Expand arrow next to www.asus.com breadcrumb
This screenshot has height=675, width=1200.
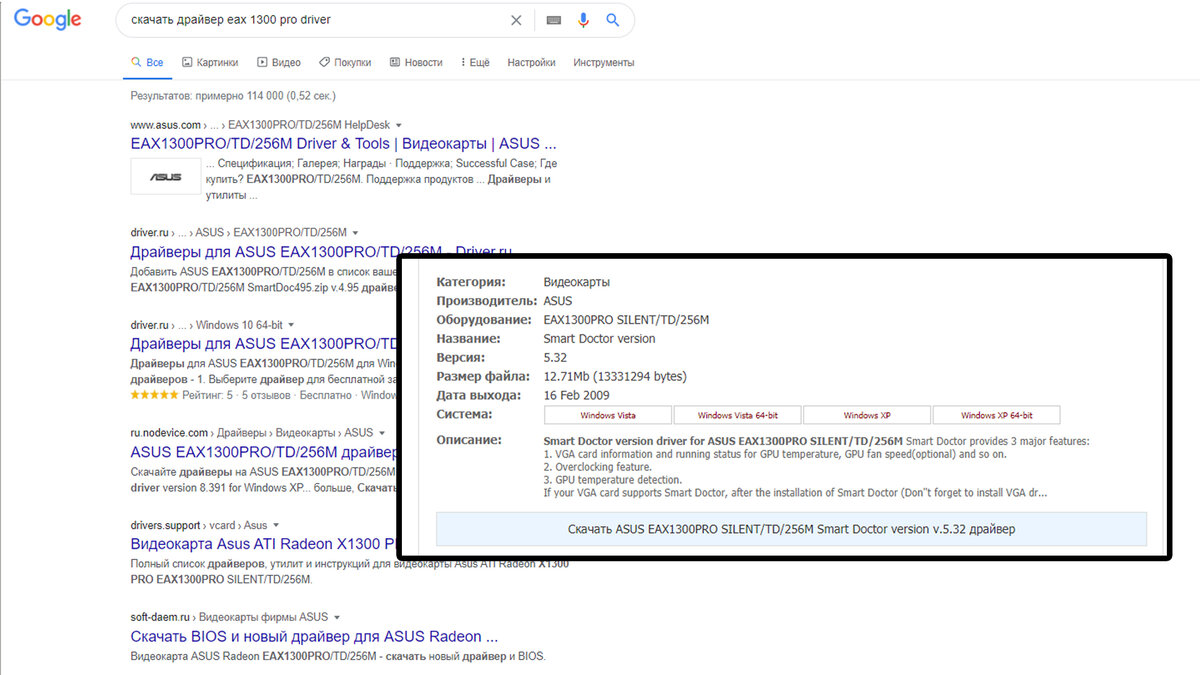tap(399, 125)
